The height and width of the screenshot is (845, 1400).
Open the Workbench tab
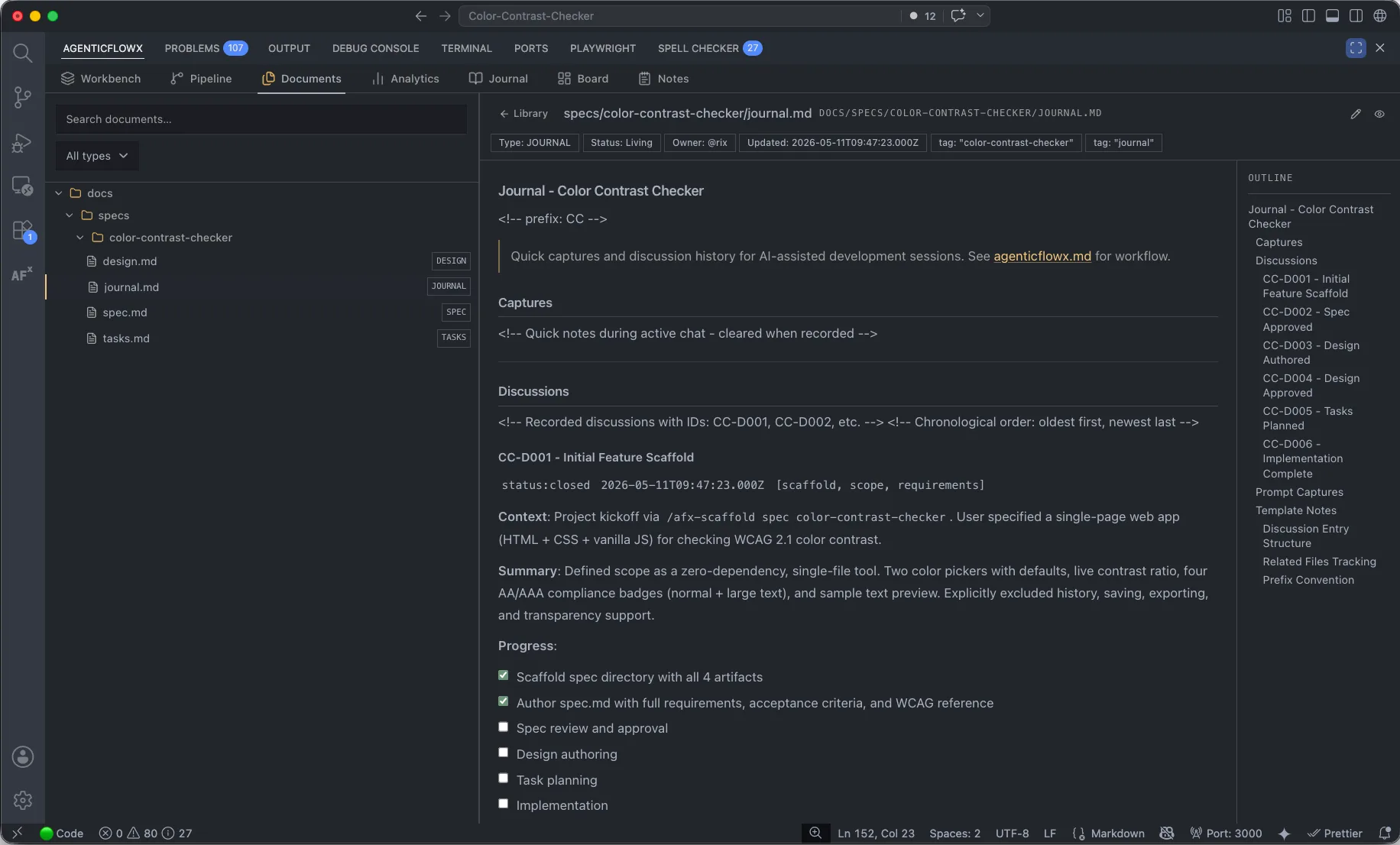[x=101, y=79]
